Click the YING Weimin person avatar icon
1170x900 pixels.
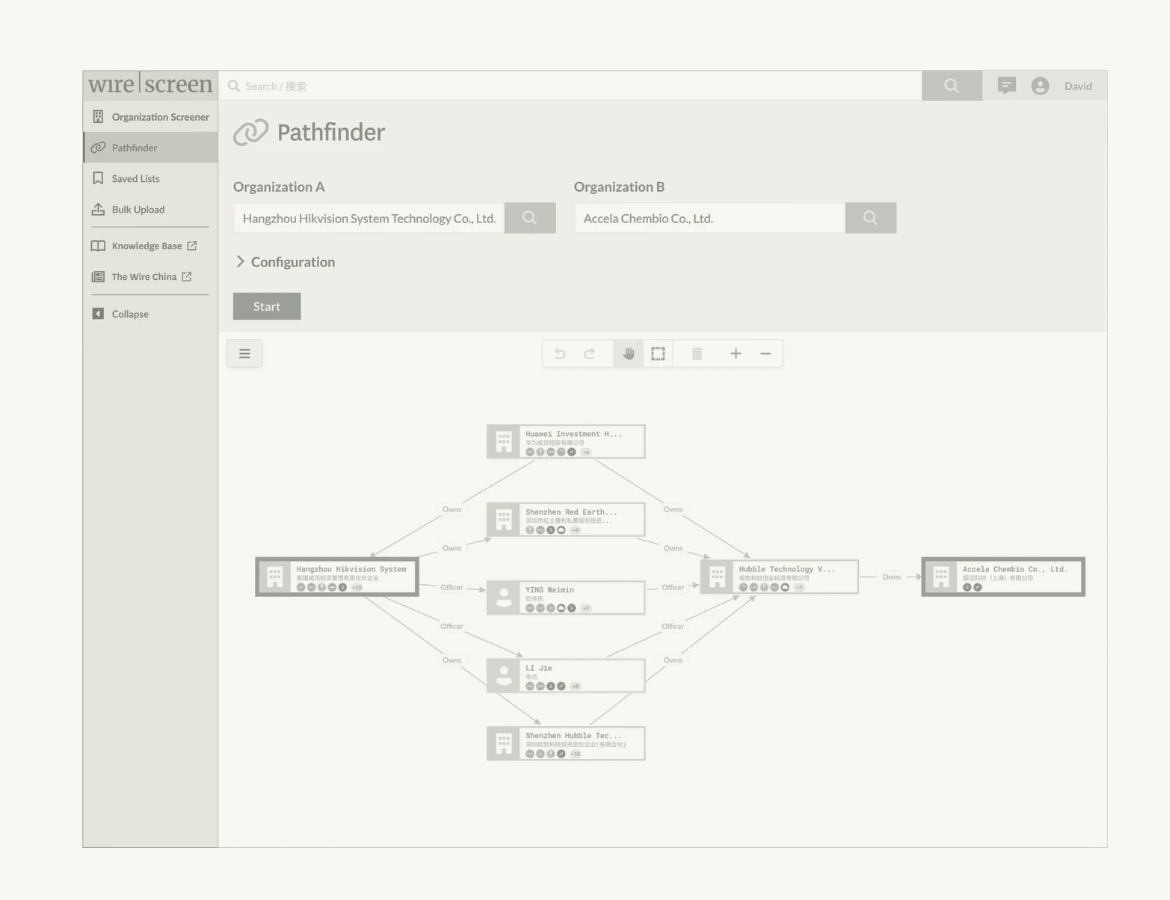pos(504,598)
